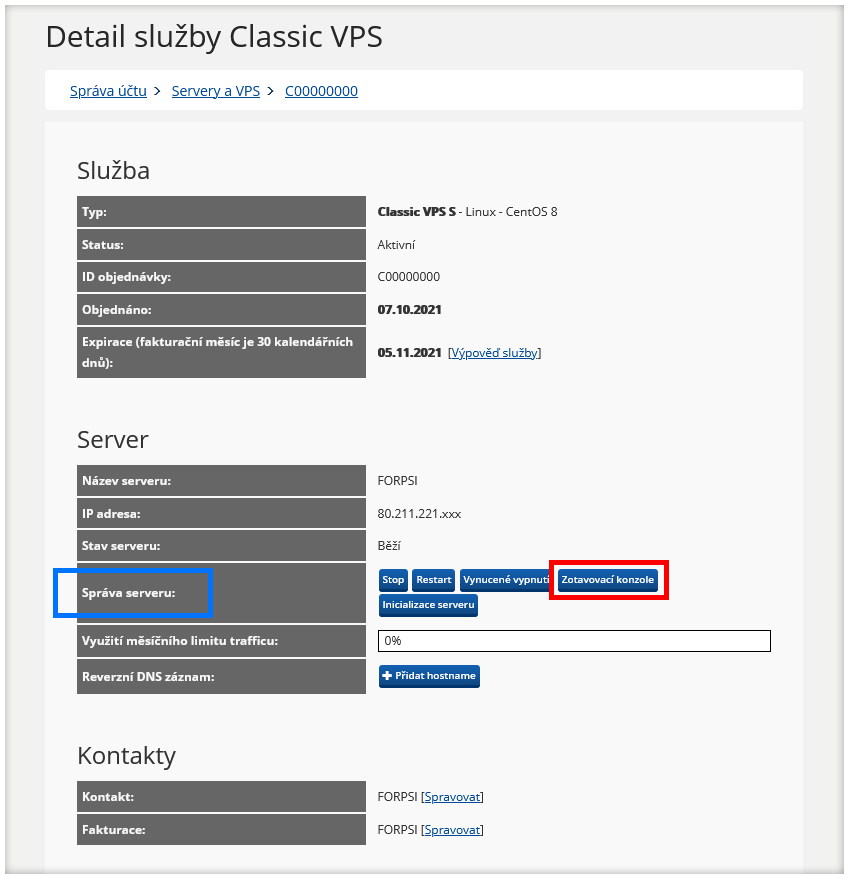Click the plus icon on Přidat hostname
849x879 pixels.
386,676
